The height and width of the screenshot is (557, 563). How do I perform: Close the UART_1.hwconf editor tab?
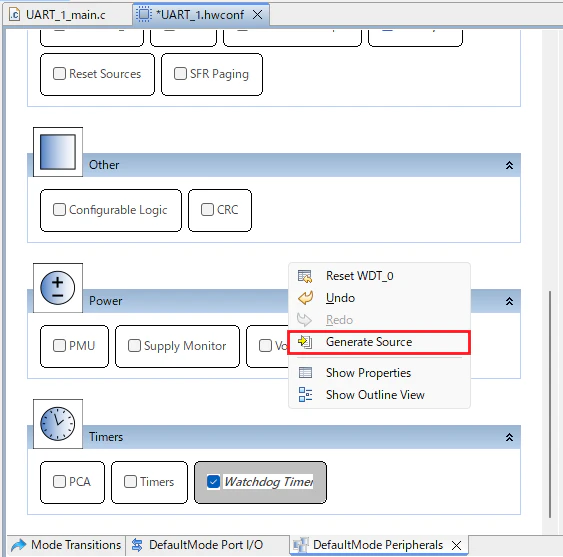[257, 15]
